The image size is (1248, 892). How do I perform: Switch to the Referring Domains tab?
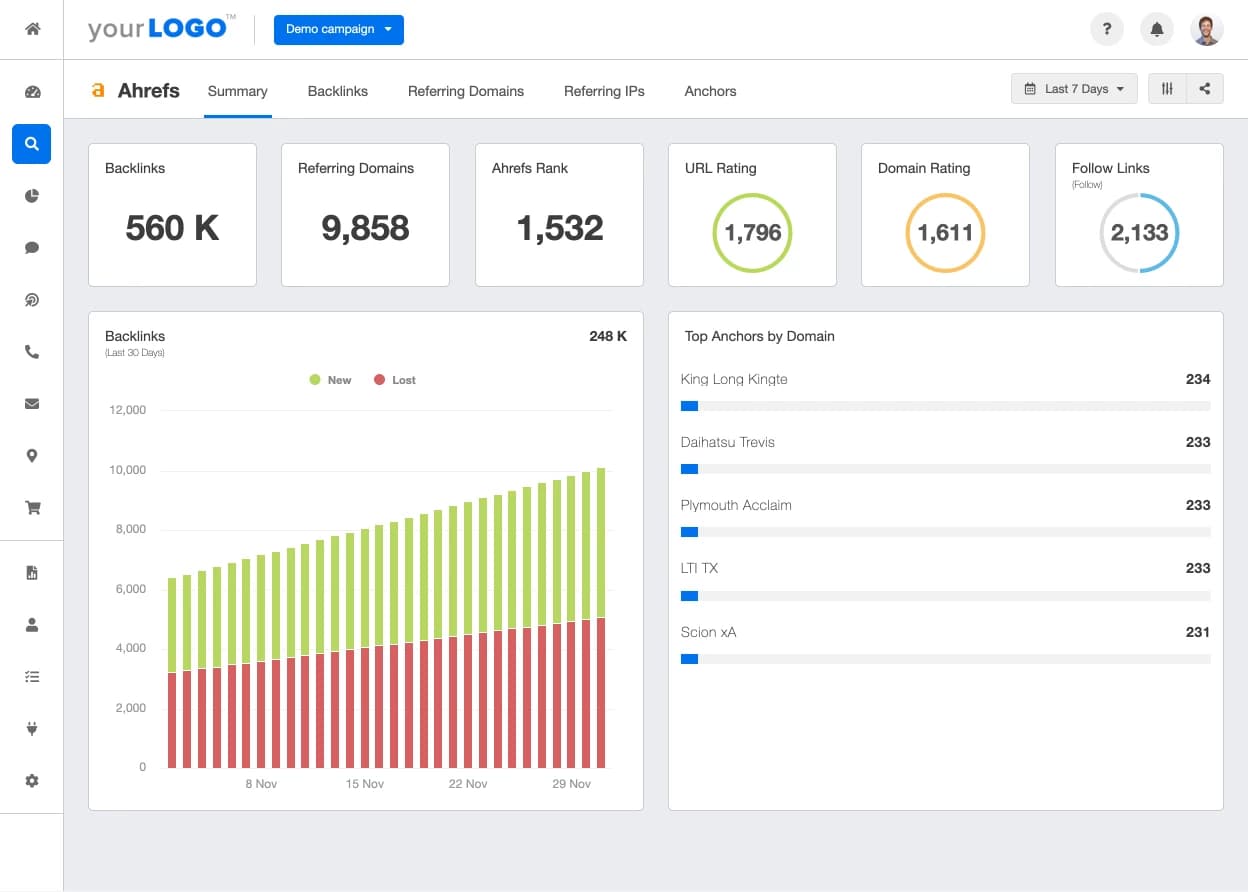(466, 91)
